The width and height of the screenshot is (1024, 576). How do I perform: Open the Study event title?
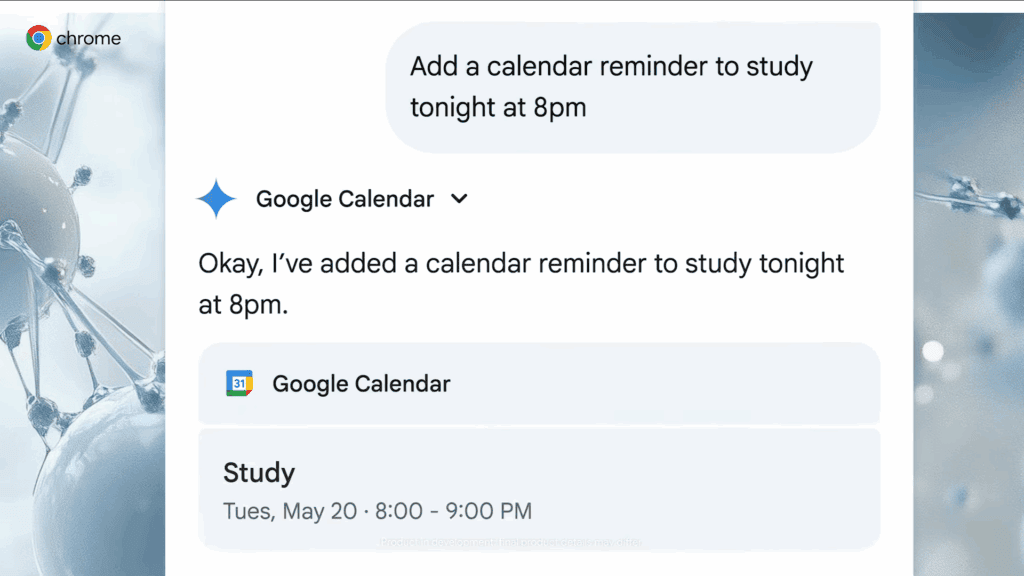pos(259,472)
